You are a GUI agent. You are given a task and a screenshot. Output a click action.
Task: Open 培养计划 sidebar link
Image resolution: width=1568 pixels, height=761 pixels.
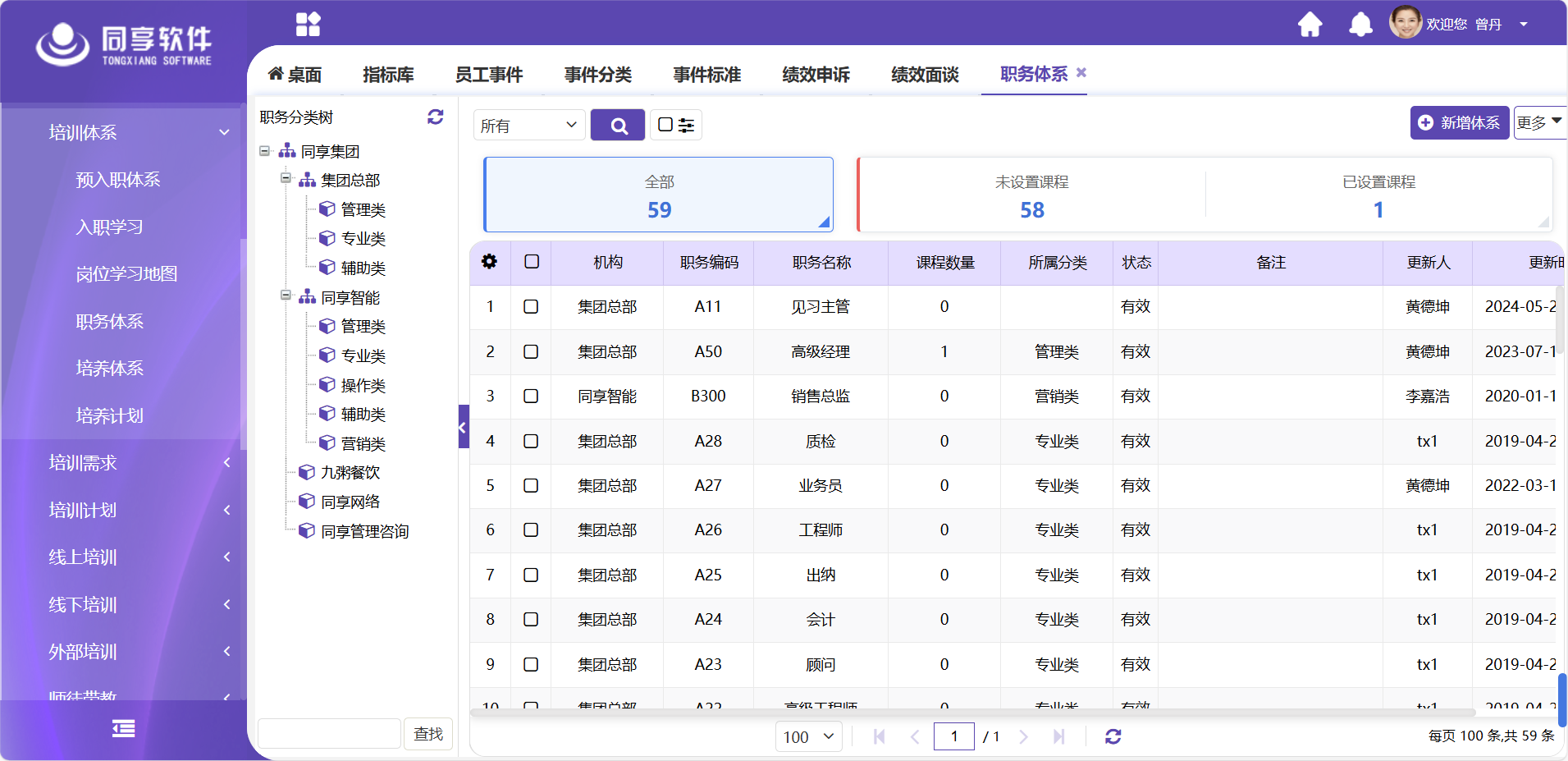(110, 416)
